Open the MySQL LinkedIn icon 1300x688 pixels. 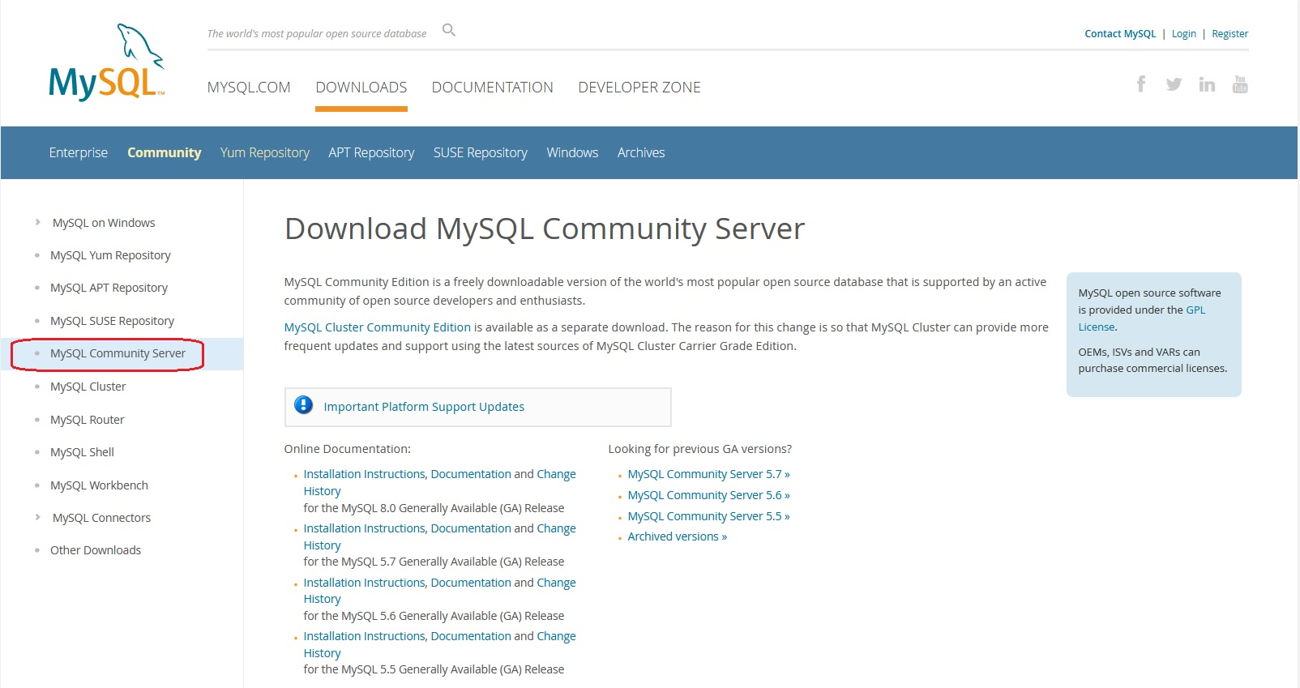tap(1207, 84)
